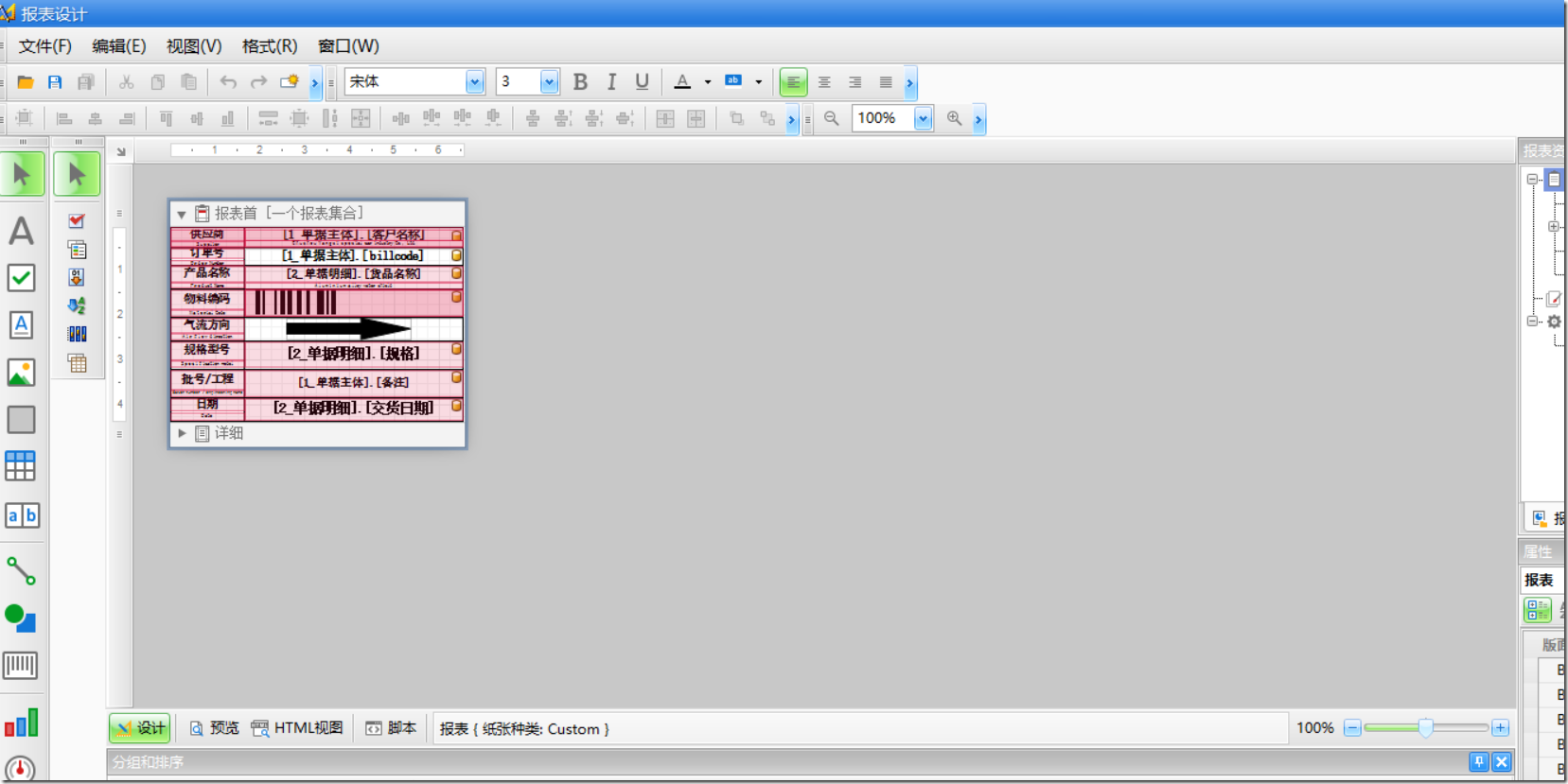
Task: Expand the standard toolbar overflow chevron
Action: coord(315,82)
